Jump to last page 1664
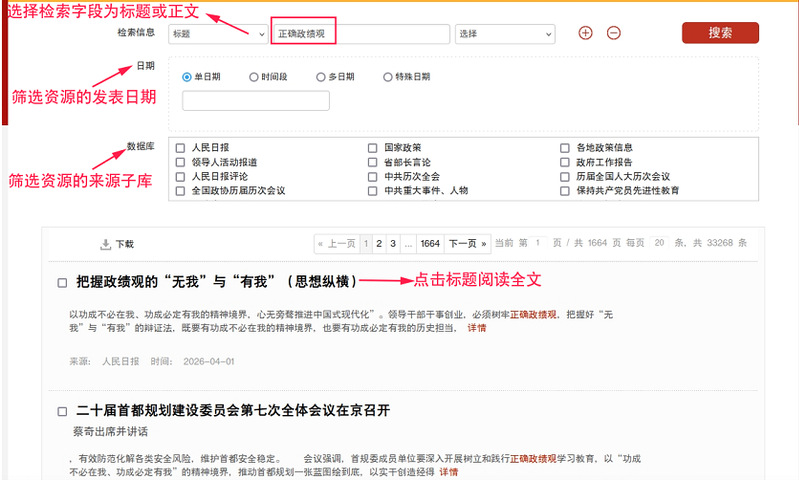 point(430,243)
